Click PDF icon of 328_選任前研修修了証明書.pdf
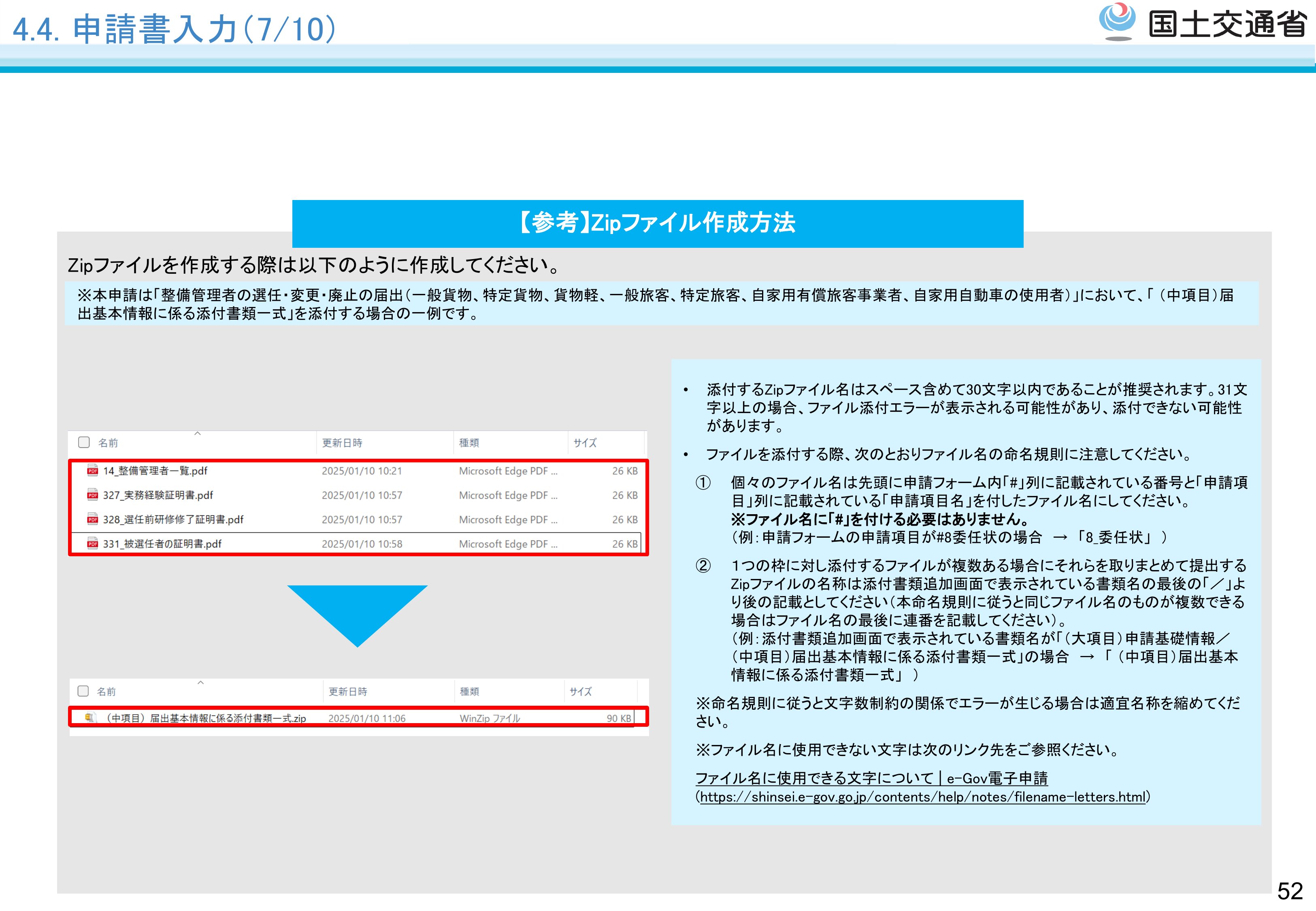 92,519
